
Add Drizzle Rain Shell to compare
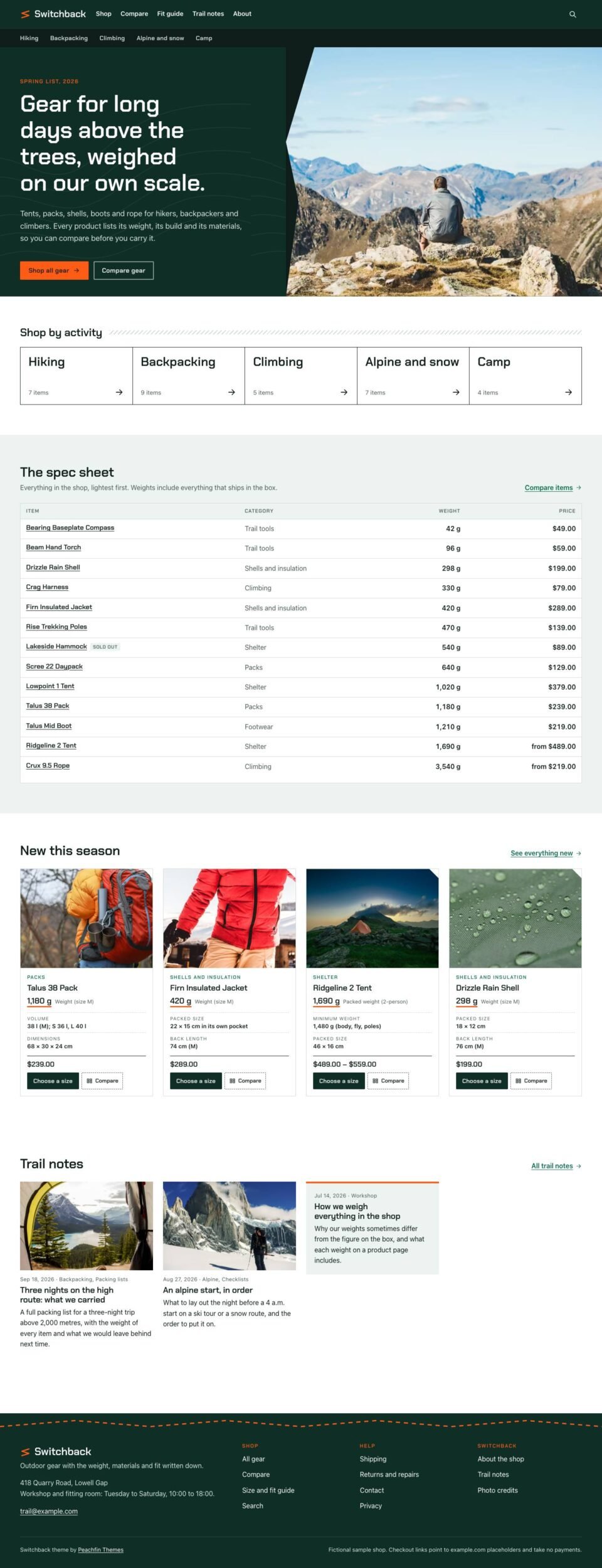click(531, 1081)
